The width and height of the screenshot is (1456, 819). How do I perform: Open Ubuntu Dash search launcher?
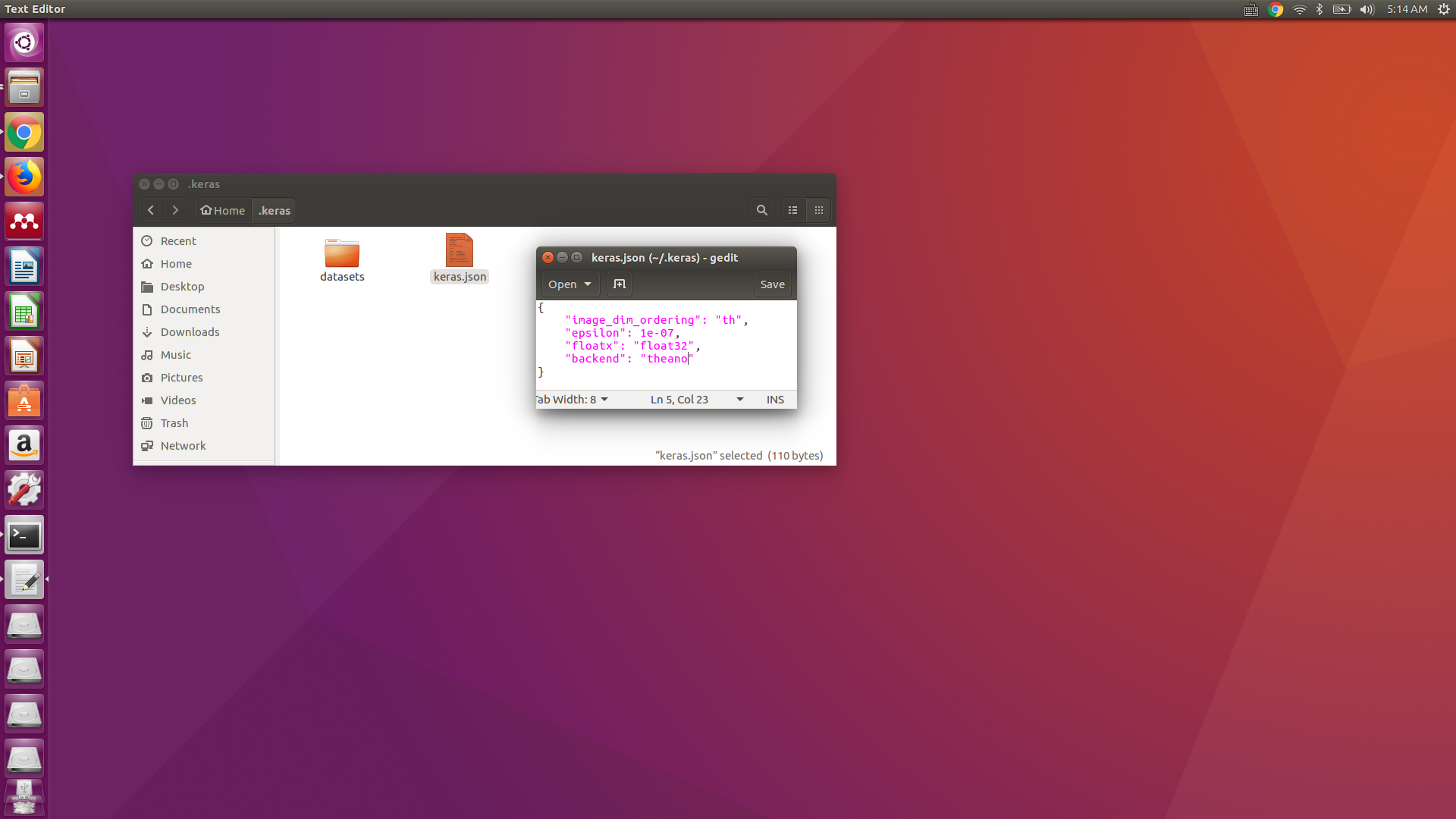tap(24, 42)
